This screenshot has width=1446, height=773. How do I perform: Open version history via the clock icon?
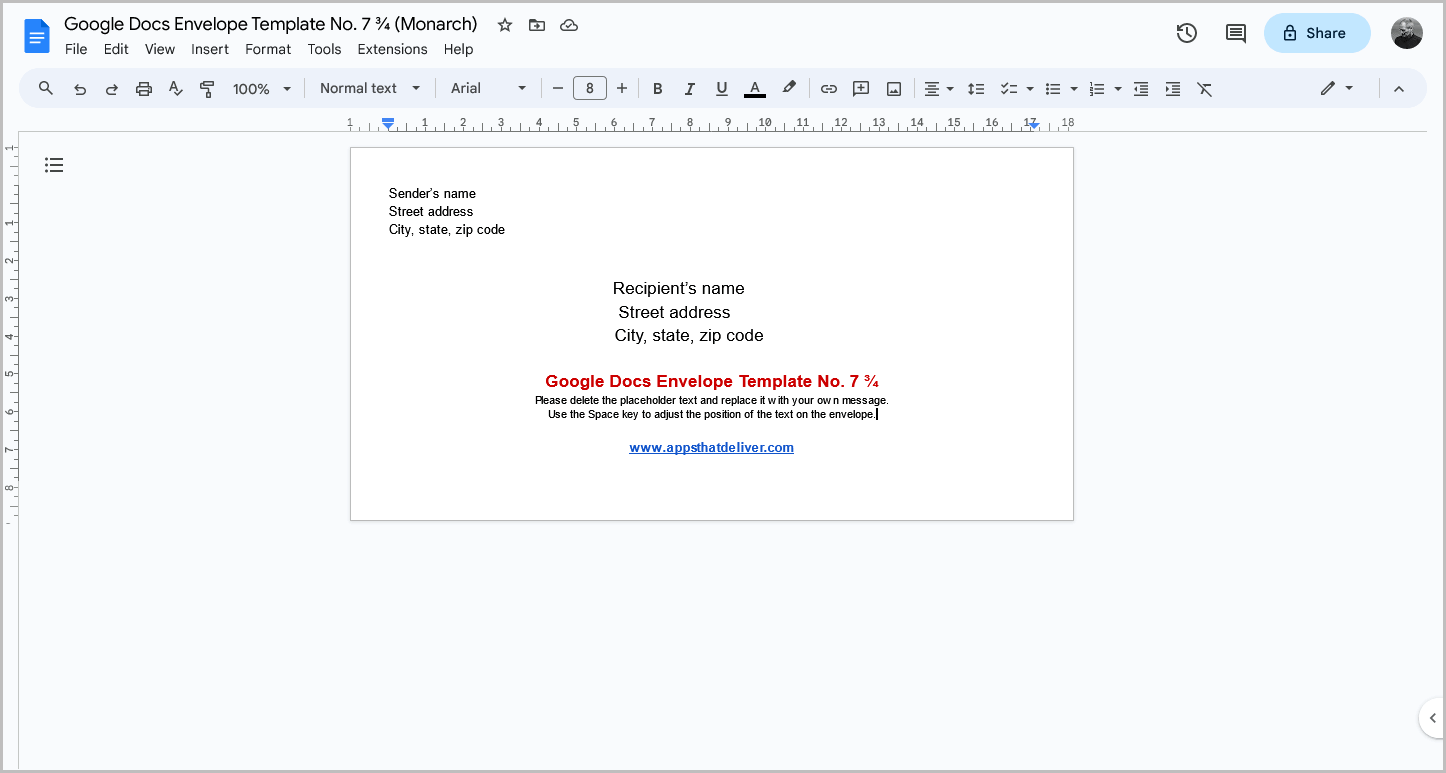[1186, 32]
